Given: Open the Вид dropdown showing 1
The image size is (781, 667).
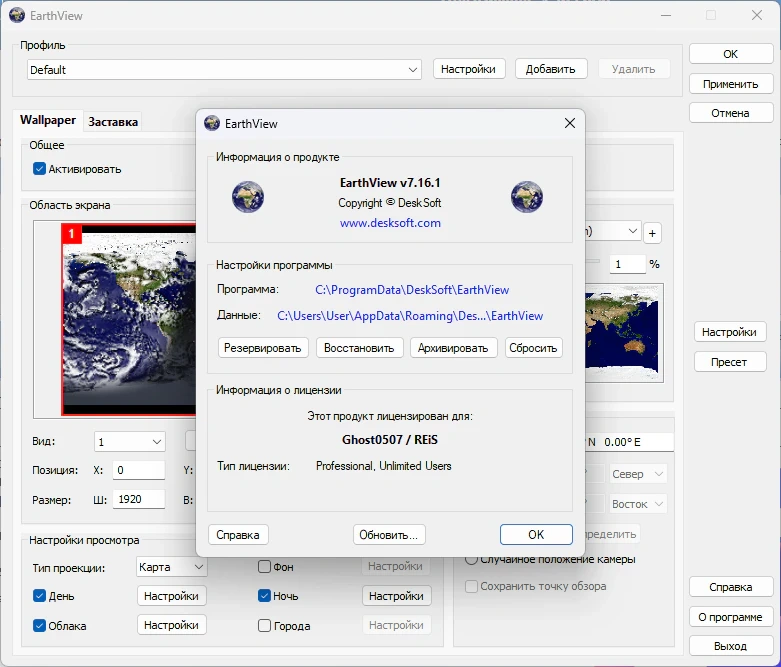Looking at the screenshot, I should pyautogui.click(x=130, y=442).
